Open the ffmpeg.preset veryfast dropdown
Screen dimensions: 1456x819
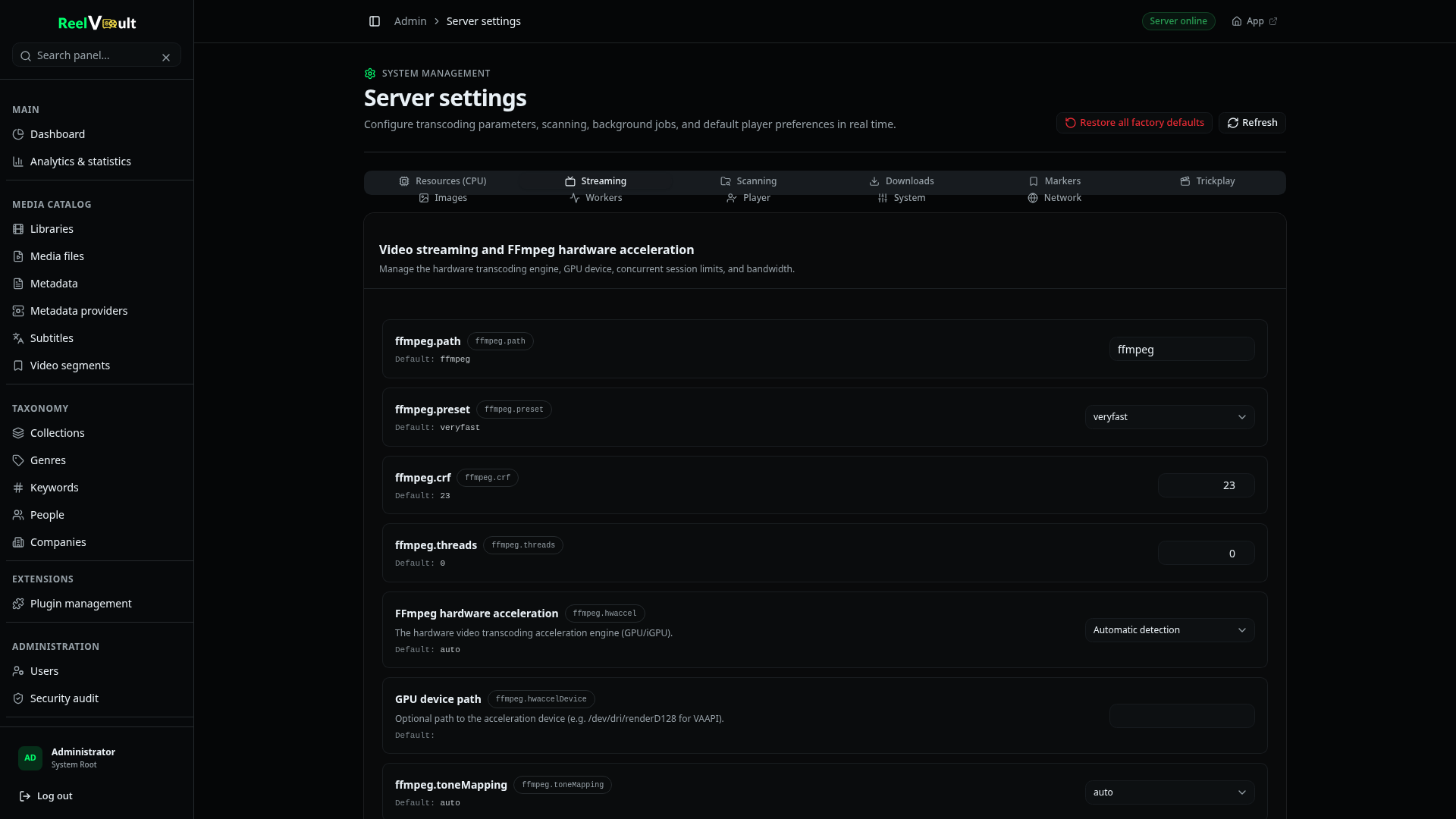[1169, 417]
